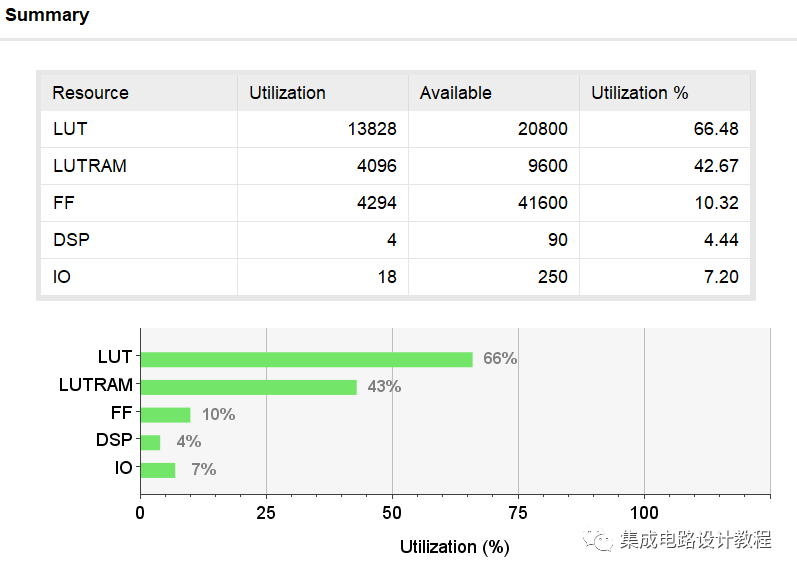Select the Summary heading

(x=47, y=15)
